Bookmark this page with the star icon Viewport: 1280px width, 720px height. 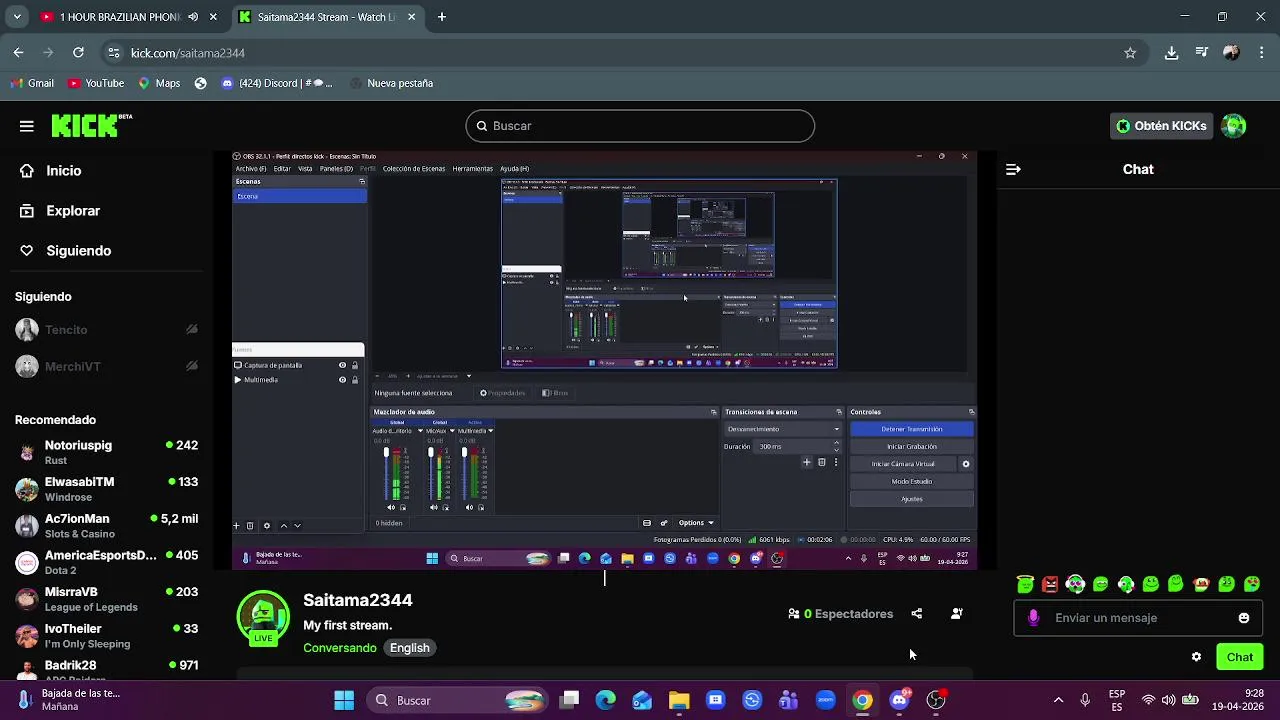[1130, 53]
